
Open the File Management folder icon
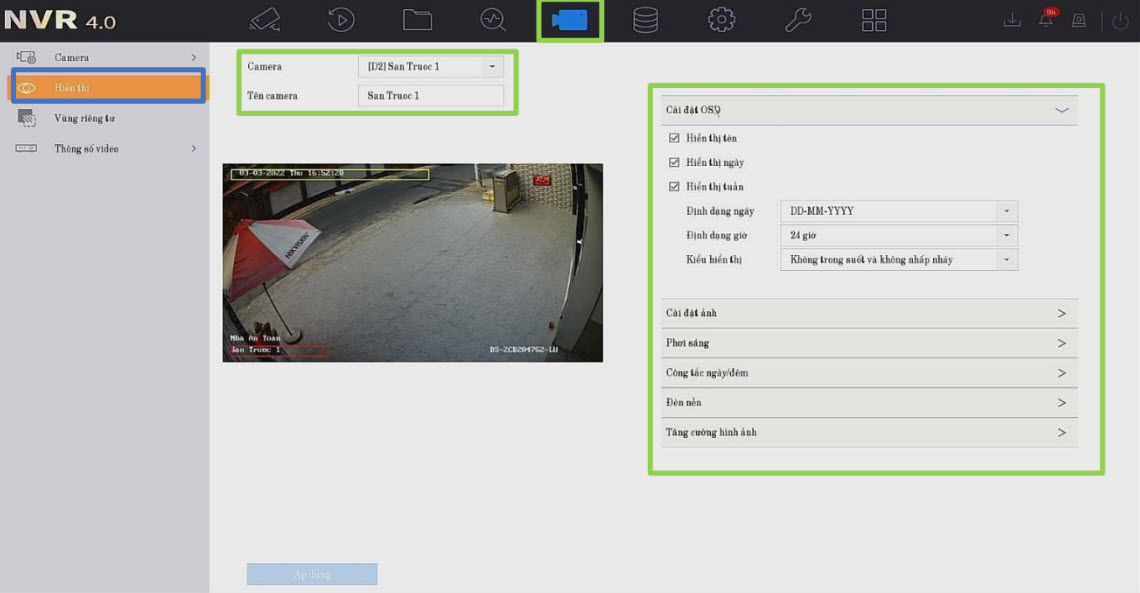tap(417, 20)
